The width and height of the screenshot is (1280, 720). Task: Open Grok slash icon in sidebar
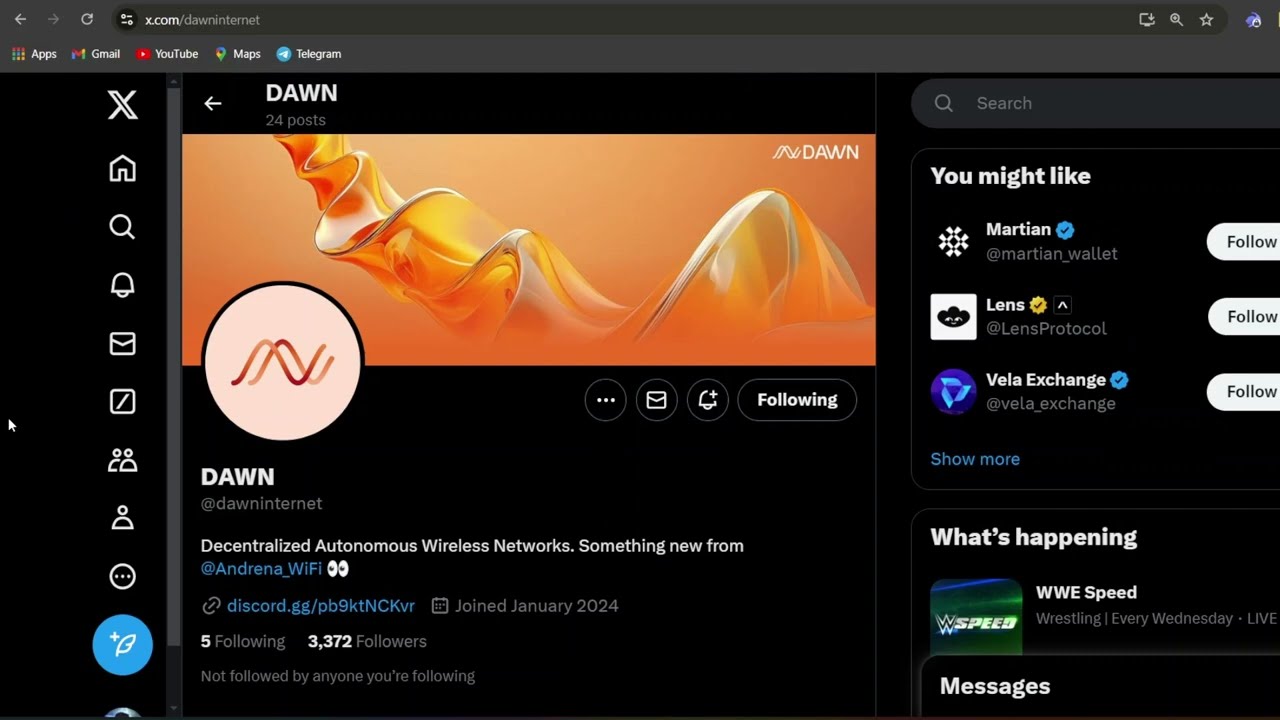click(122, 402)
